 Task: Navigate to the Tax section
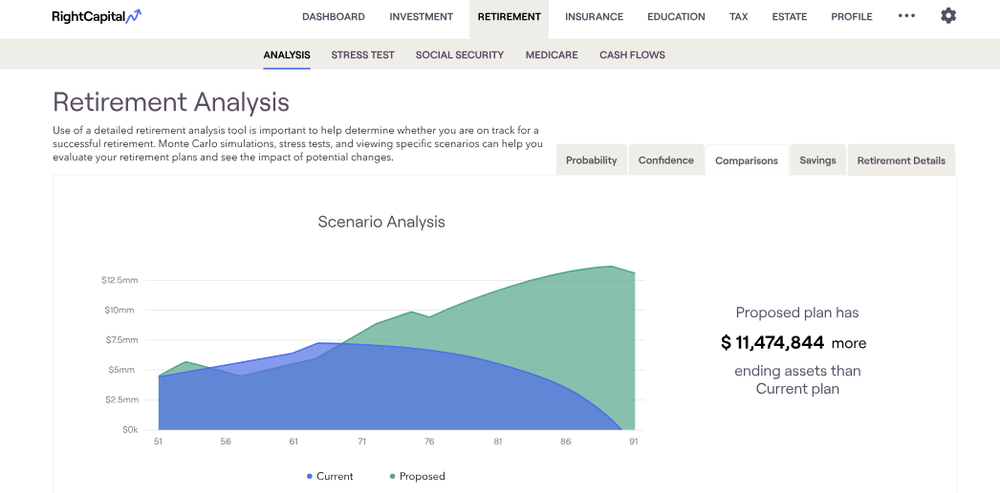(738, 17)
